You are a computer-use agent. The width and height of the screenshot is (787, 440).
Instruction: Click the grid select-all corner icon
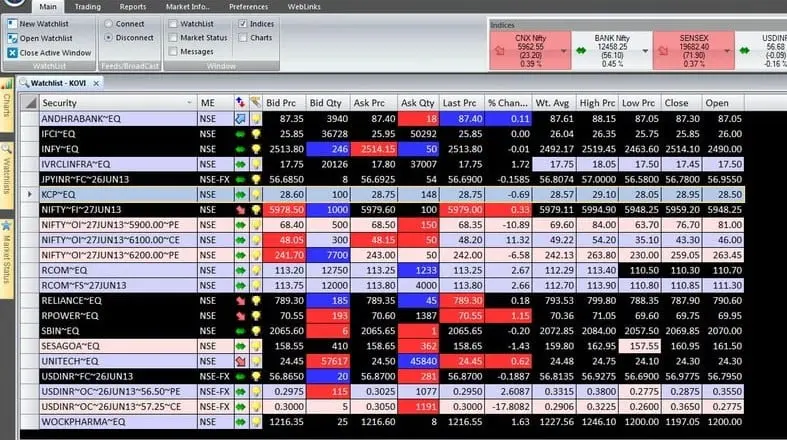[30, 103]
